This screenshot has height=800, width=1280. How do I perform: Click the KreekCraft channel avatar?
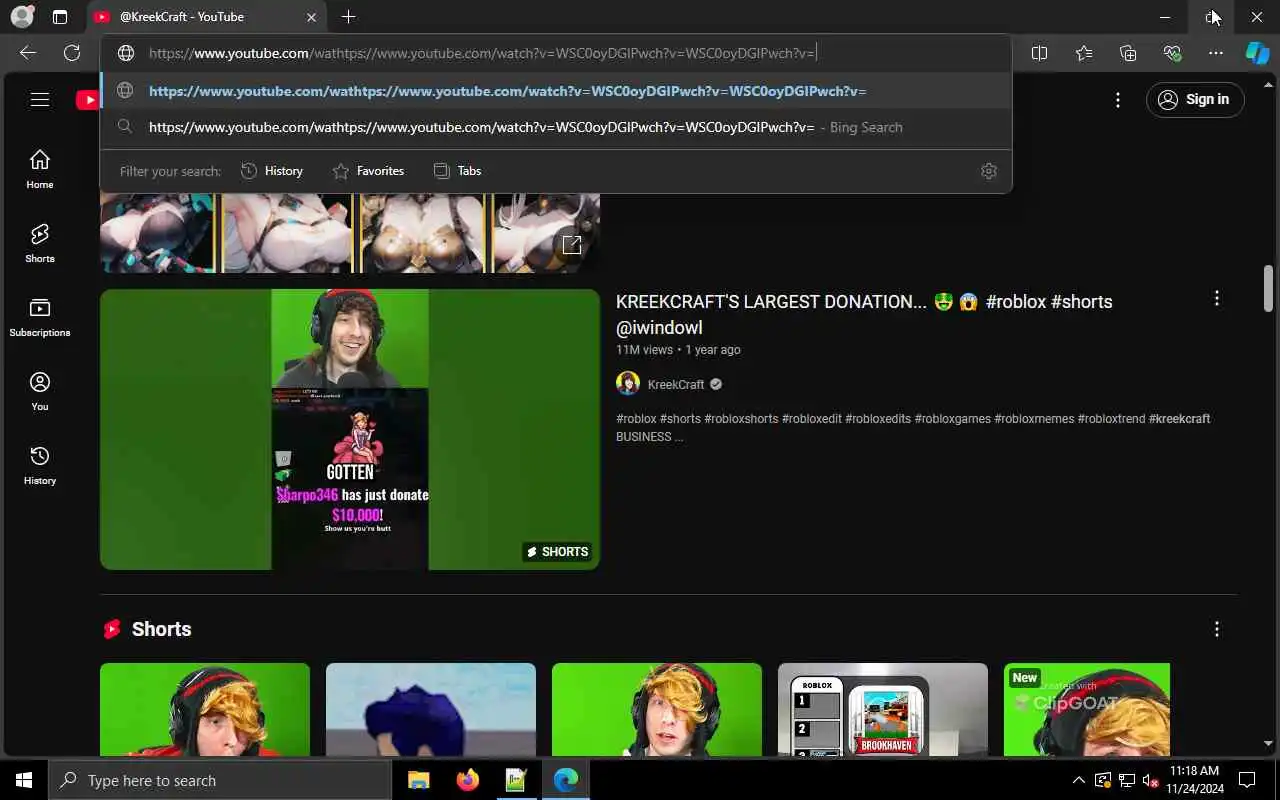[628, 384]
